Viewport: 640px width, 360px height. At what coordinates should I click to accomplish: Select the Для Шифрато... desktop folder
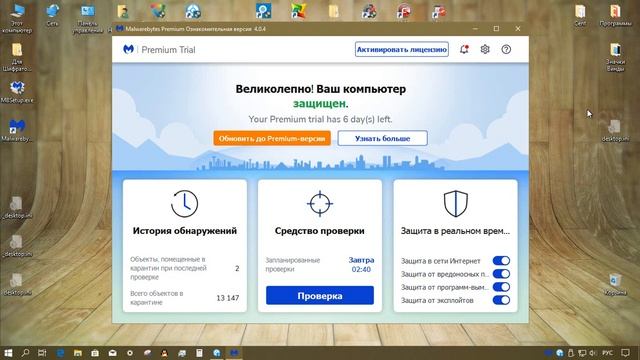pyautogui.click(x=17, y=57)
